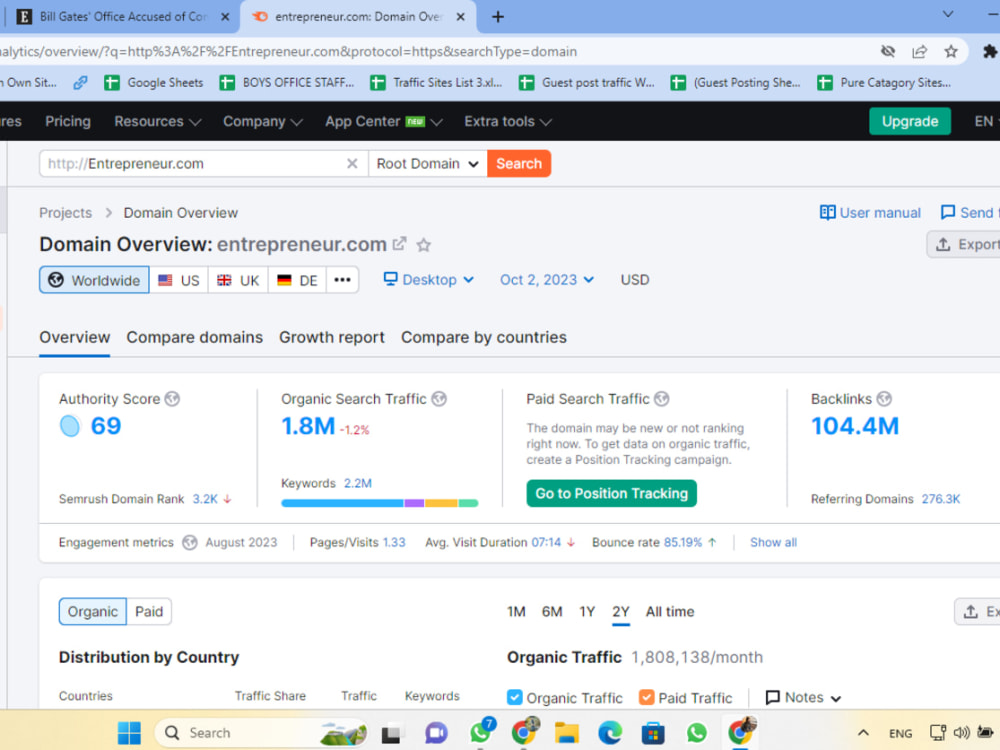Select the UK database
The image size is (1000, 750).
pos(238,280)
